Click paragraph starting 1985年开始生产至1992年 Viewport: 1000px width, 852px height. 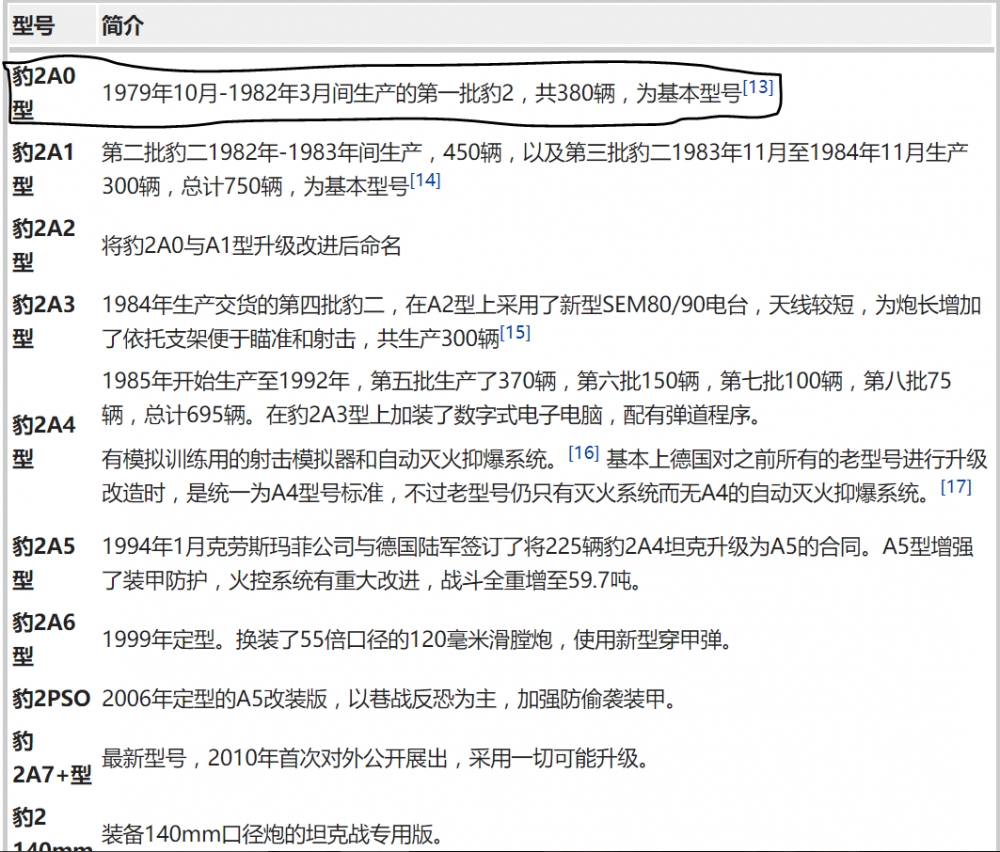click(527, 397)
